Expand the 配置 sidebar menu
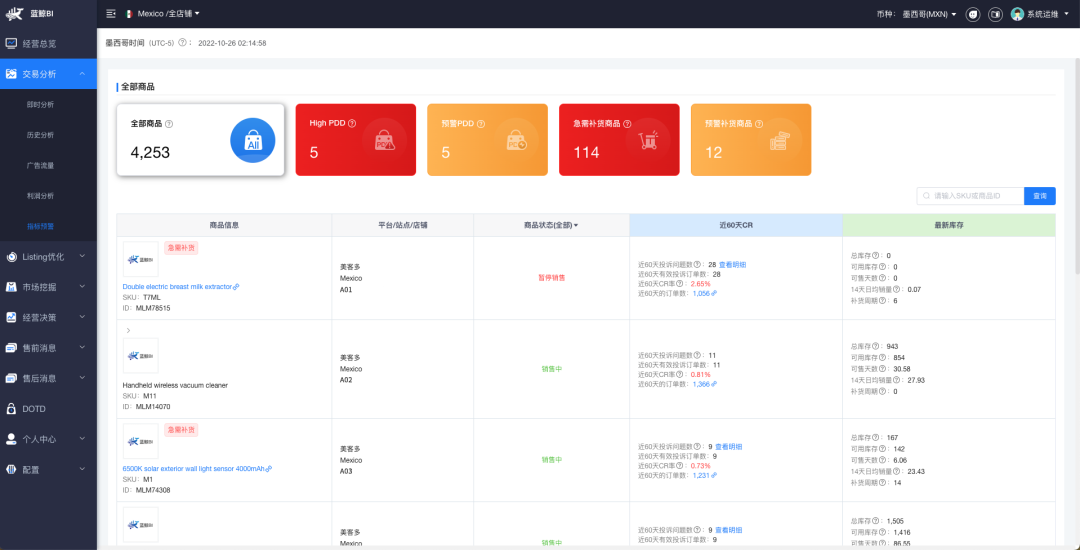Image resolution: width=1080 pixels, height=550 pixels. tap(48, 469)
